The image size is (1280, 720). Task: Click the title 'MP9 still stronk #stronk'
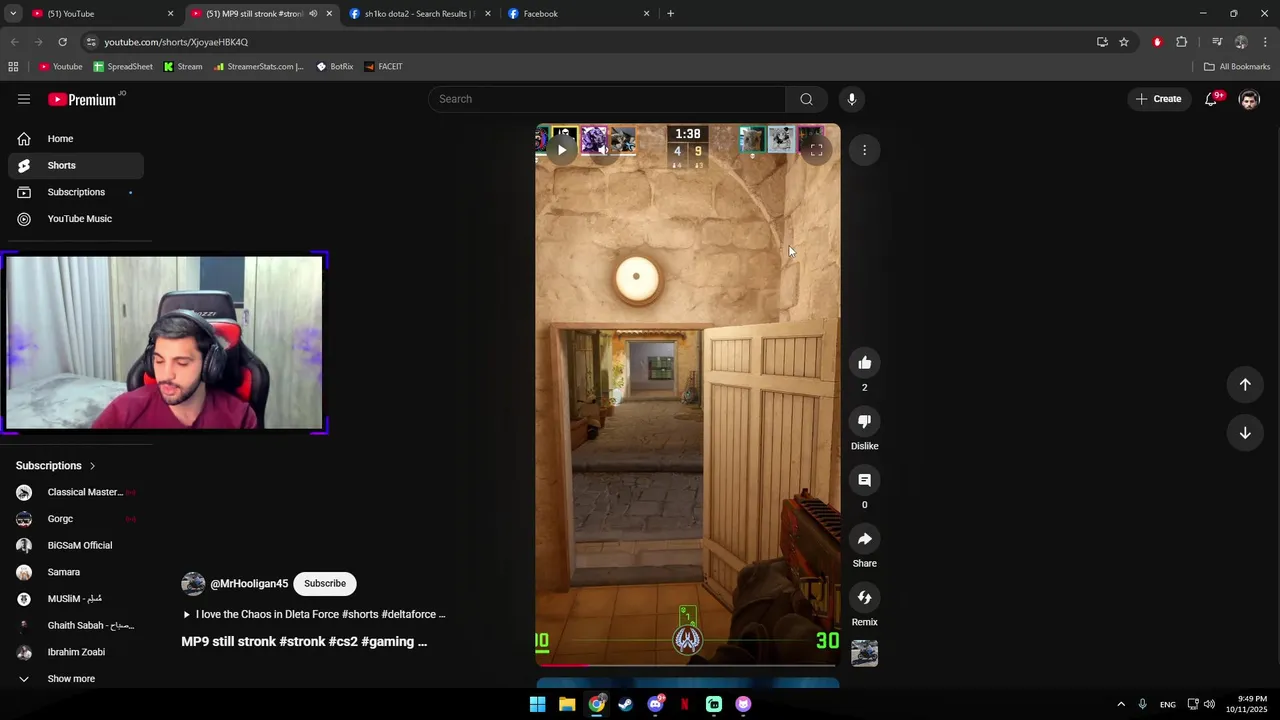304,642
